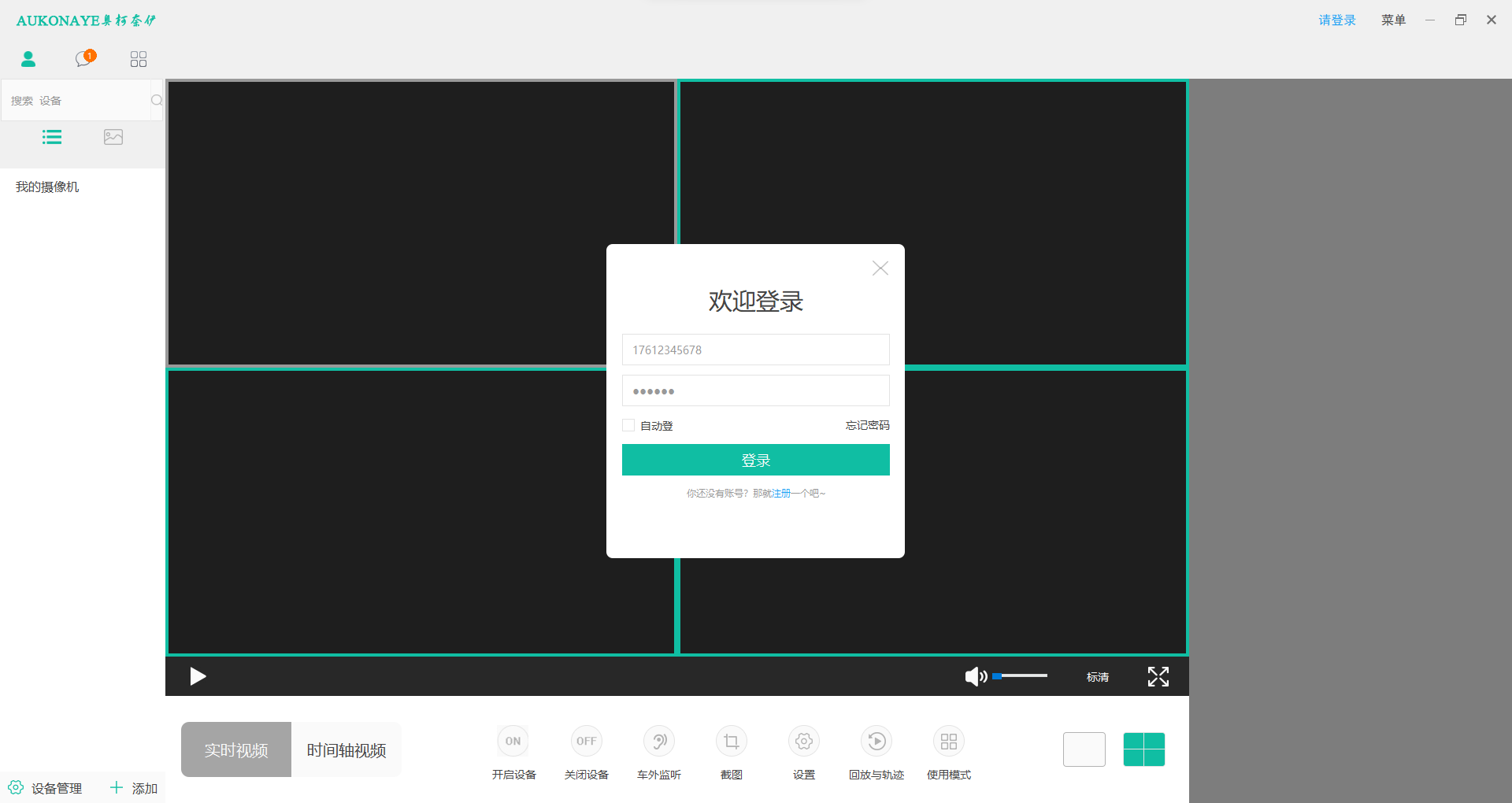The image size is (1512, 803).
Task: Mute the speaker volume icon
Action: pos(976,676)
